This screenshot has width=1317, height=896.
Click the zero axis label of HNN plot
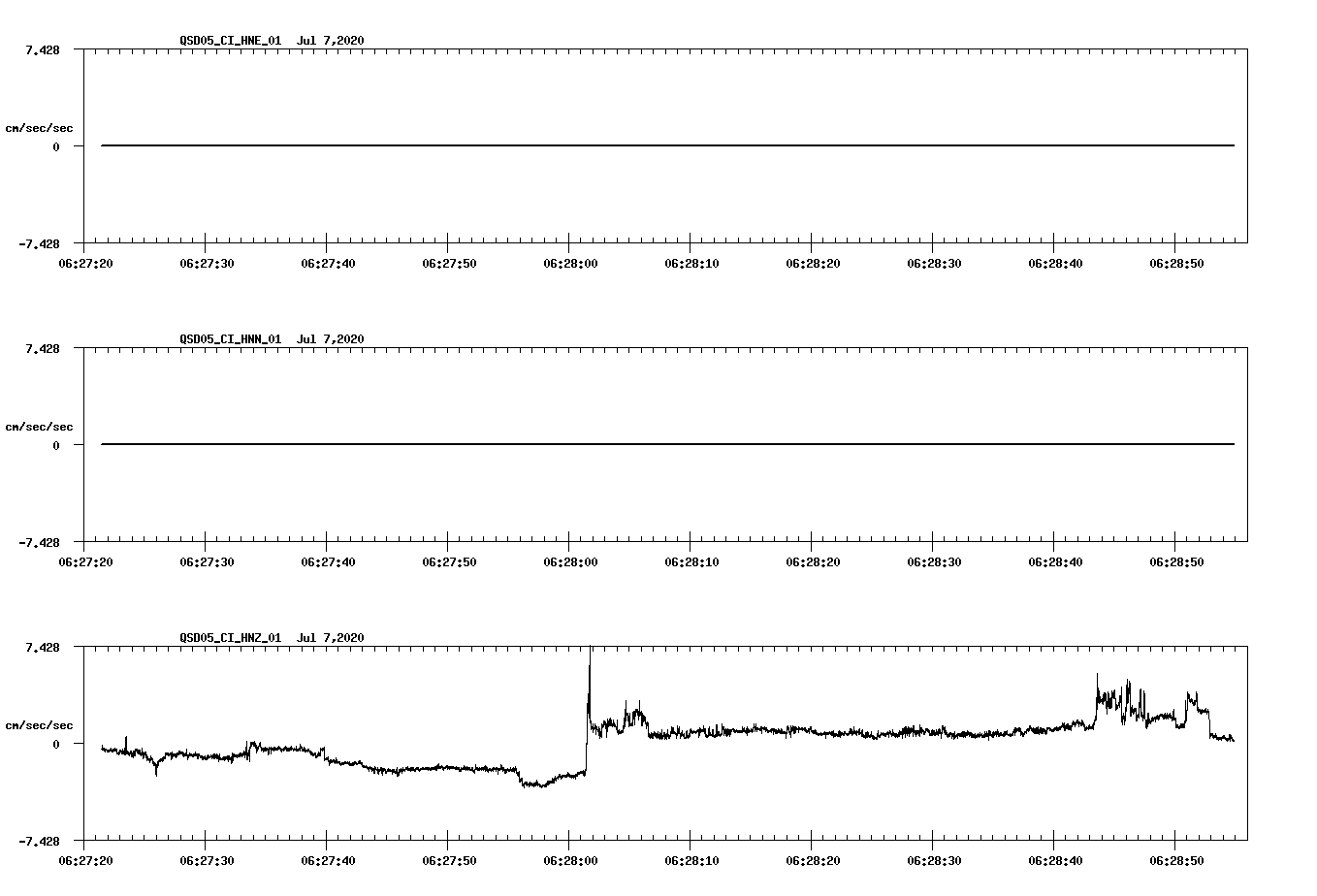tap(56, 445)
